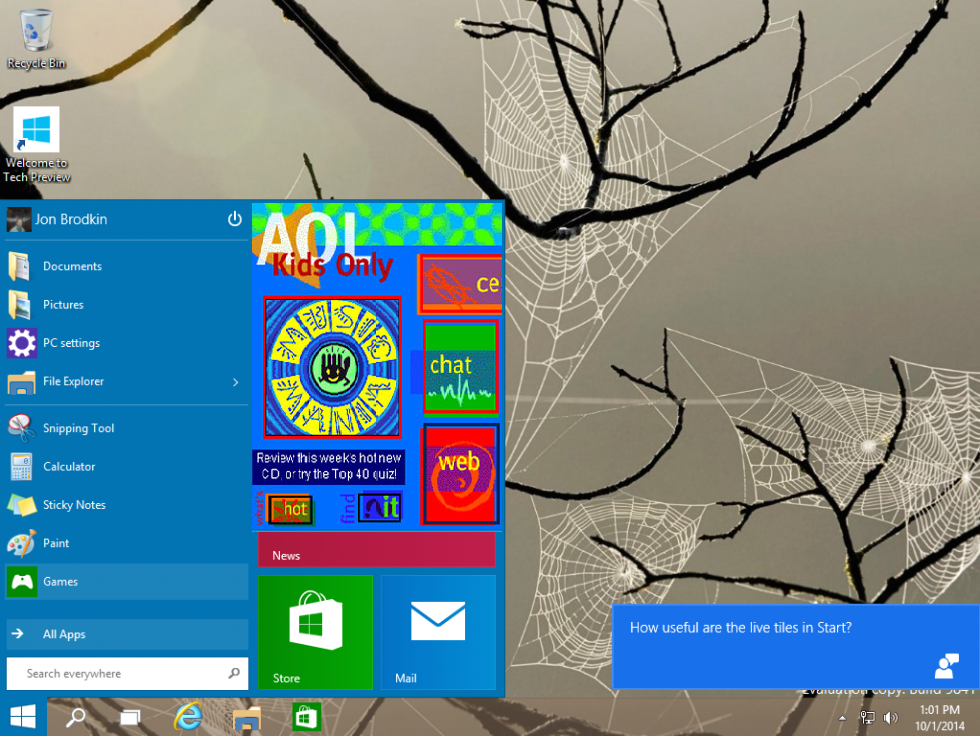The image size is (980, 736).
Task: Open the red News tile
Action: (x=377, y=551)
